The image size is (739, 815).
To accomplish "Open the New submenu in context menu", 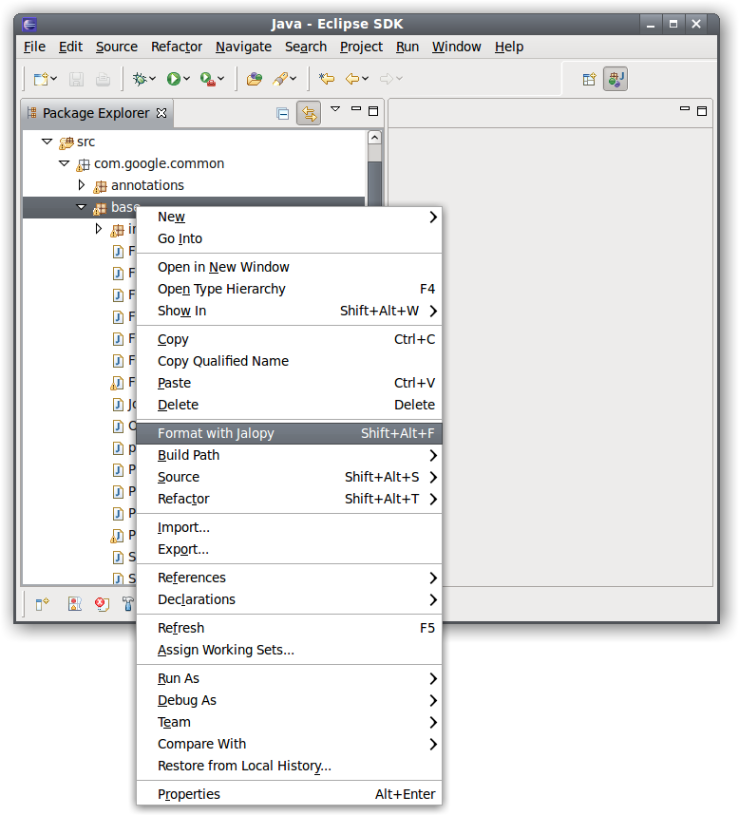I will [289, 217].
